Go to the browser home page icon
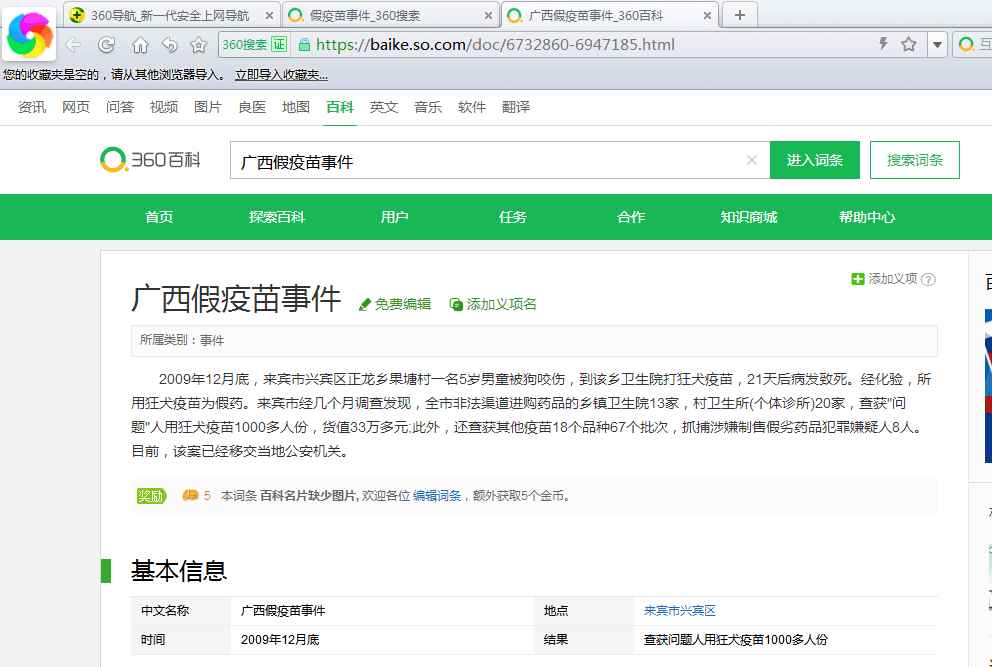This screenshot has height=667, width=992. coord(140,45)
